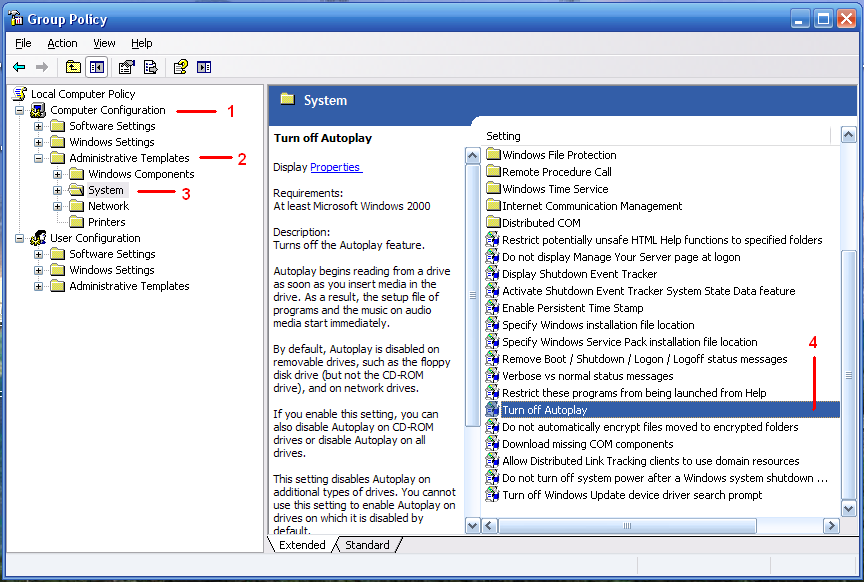Click the Setting column header

tap(504, 136)
